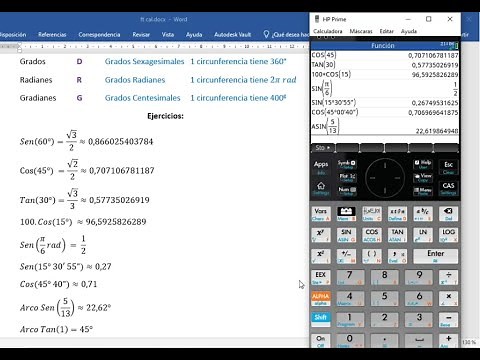Open the Máscaras menu in HP Prime
This screenshot has width=480, height=360.
(361, 31)
